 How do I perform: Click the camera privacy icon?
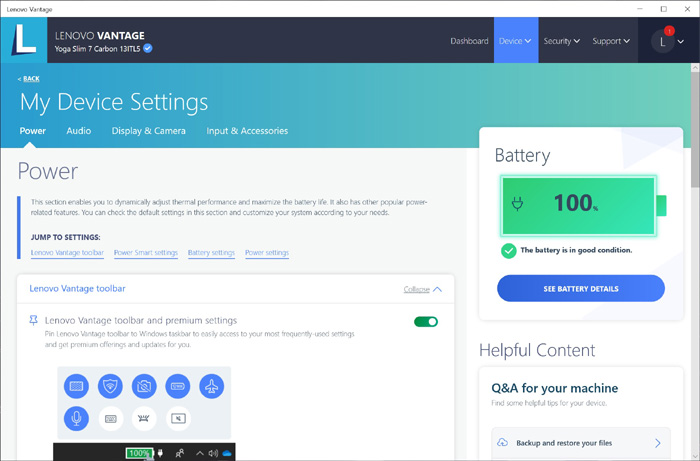pos(144,386)
